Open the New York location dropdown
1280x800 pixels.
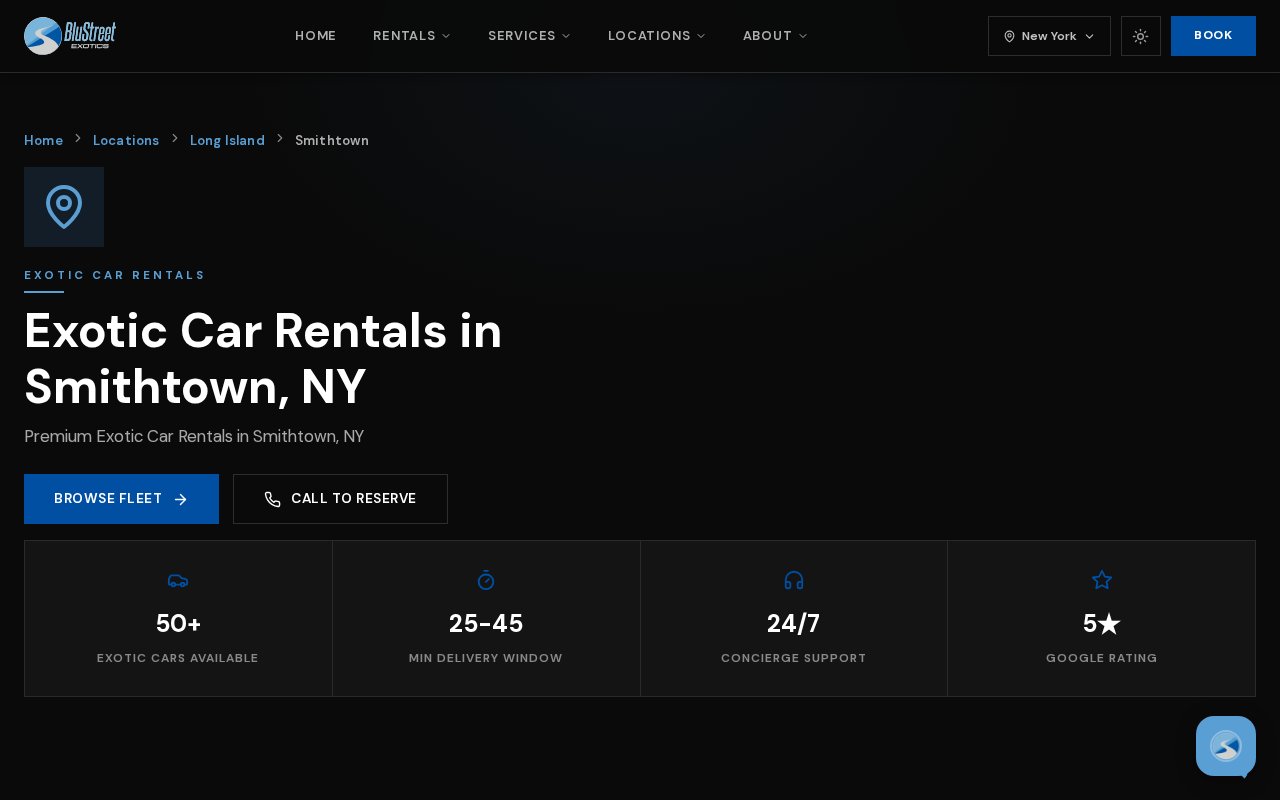point(1049,36)
